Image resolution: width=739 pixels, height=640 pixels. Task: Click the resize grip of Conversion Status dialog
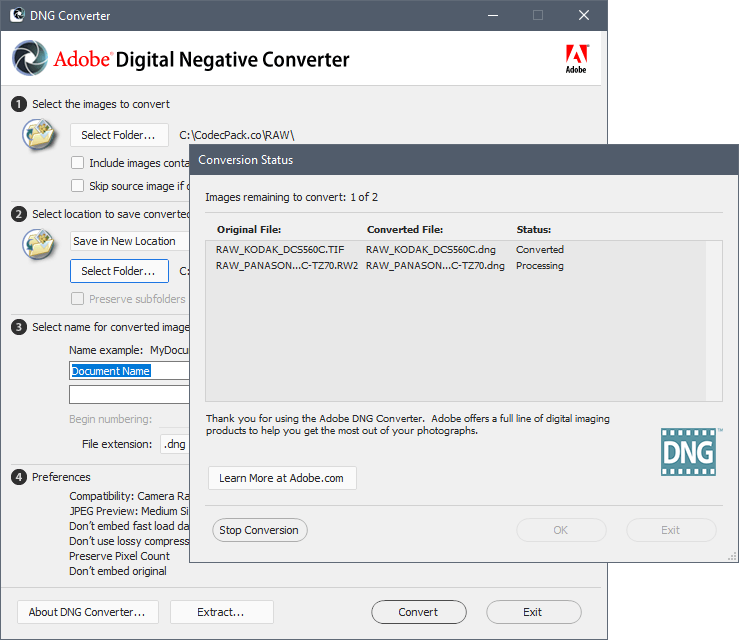point(732,557)
